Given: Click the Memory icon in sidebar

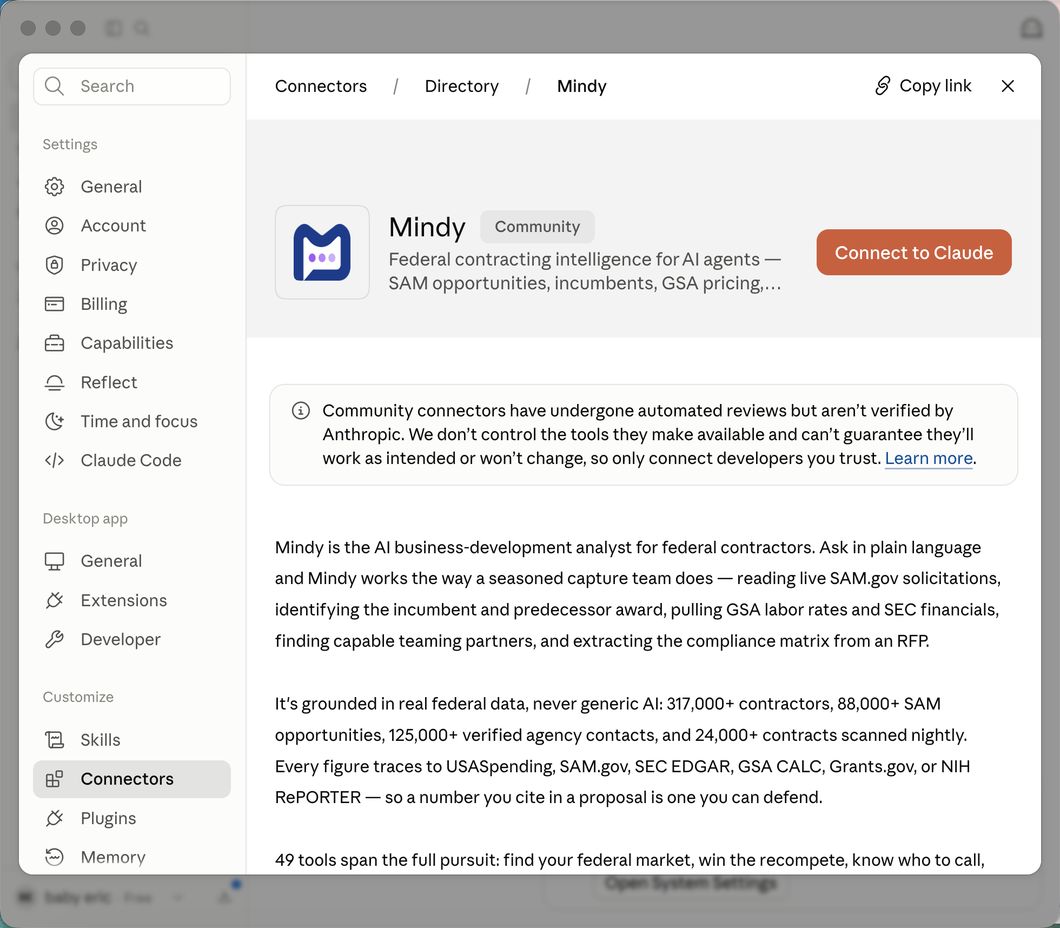Looking at the screenshot, I should 54,857.
